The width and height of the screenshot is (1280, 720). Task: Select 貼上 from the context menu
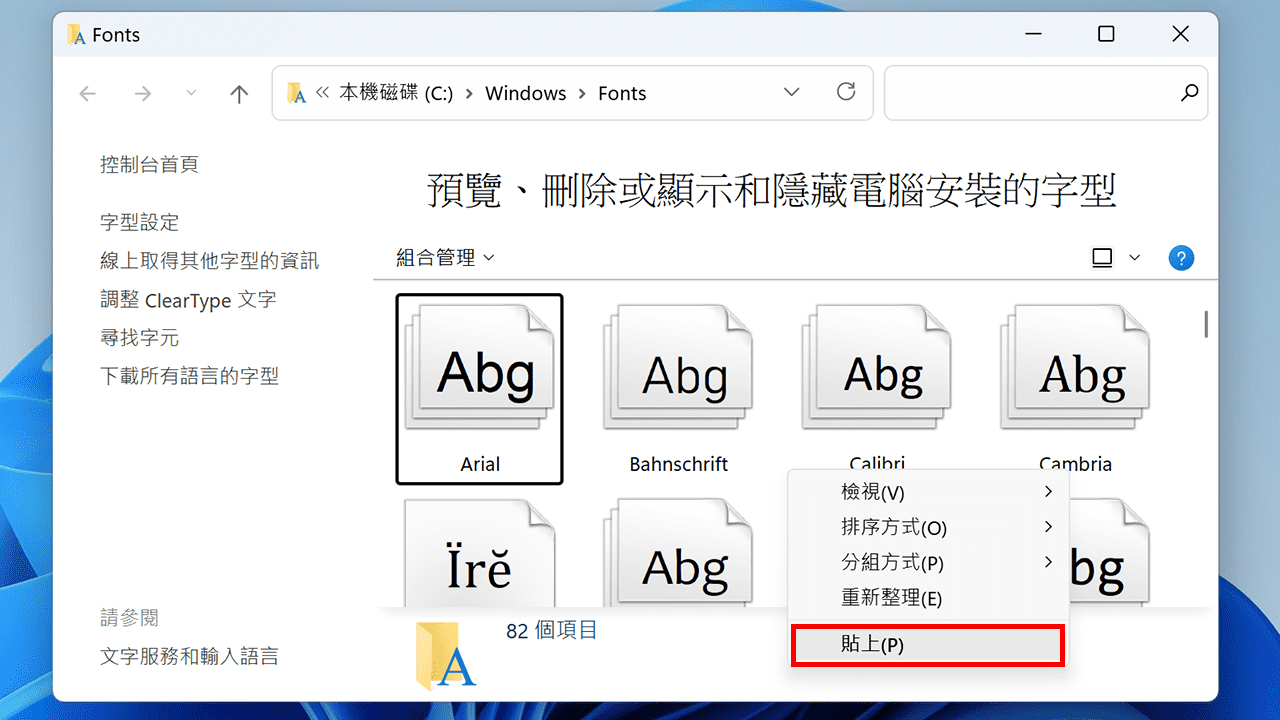point(924,644)
